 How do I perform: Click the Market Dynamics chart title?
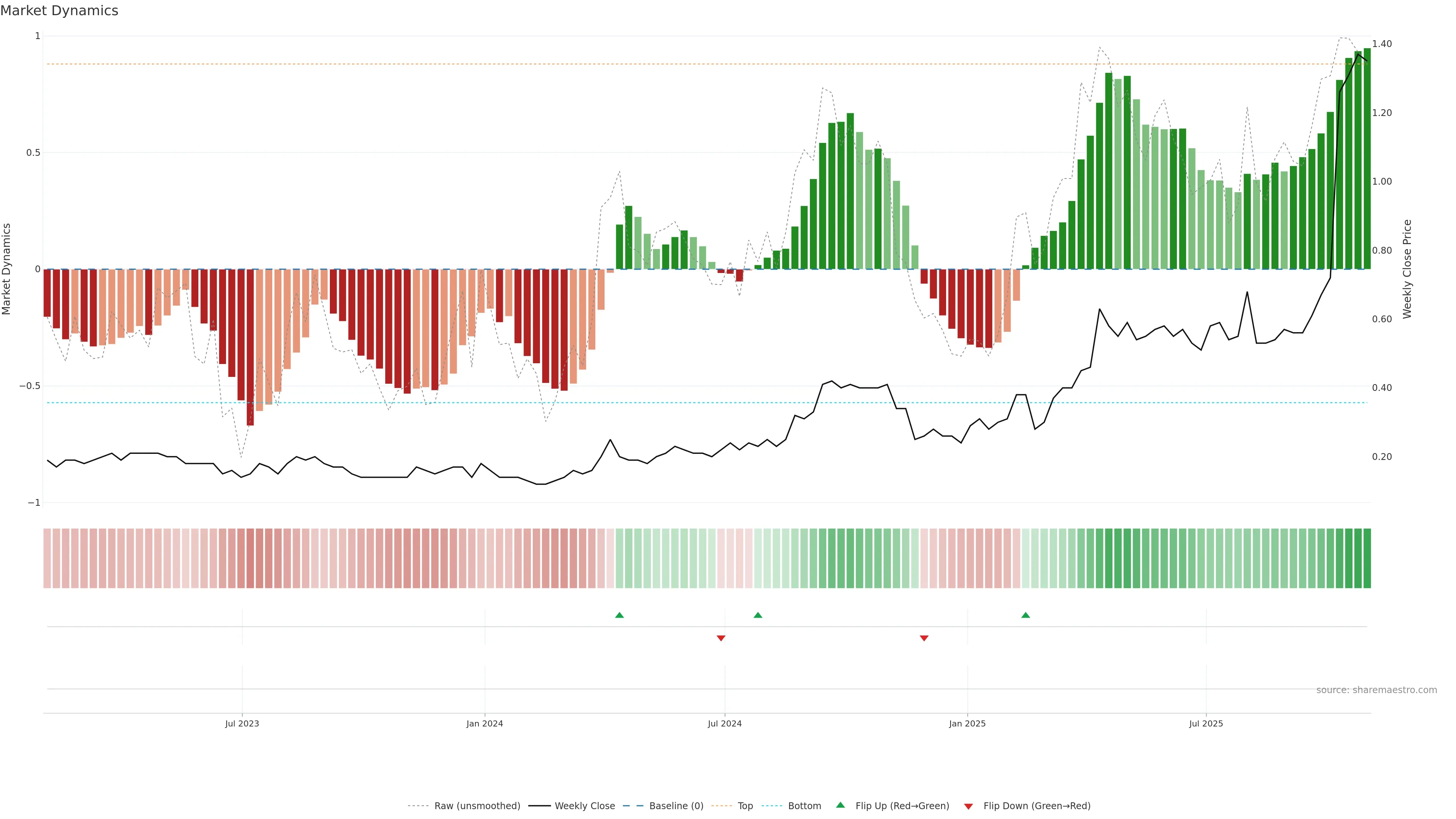coord(60,11)
